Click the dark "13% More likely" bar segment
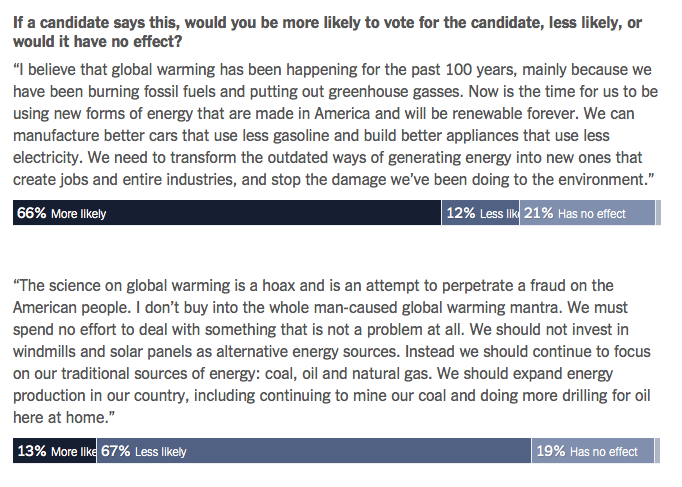Screen dimensions: 682x487 (54, 451)
